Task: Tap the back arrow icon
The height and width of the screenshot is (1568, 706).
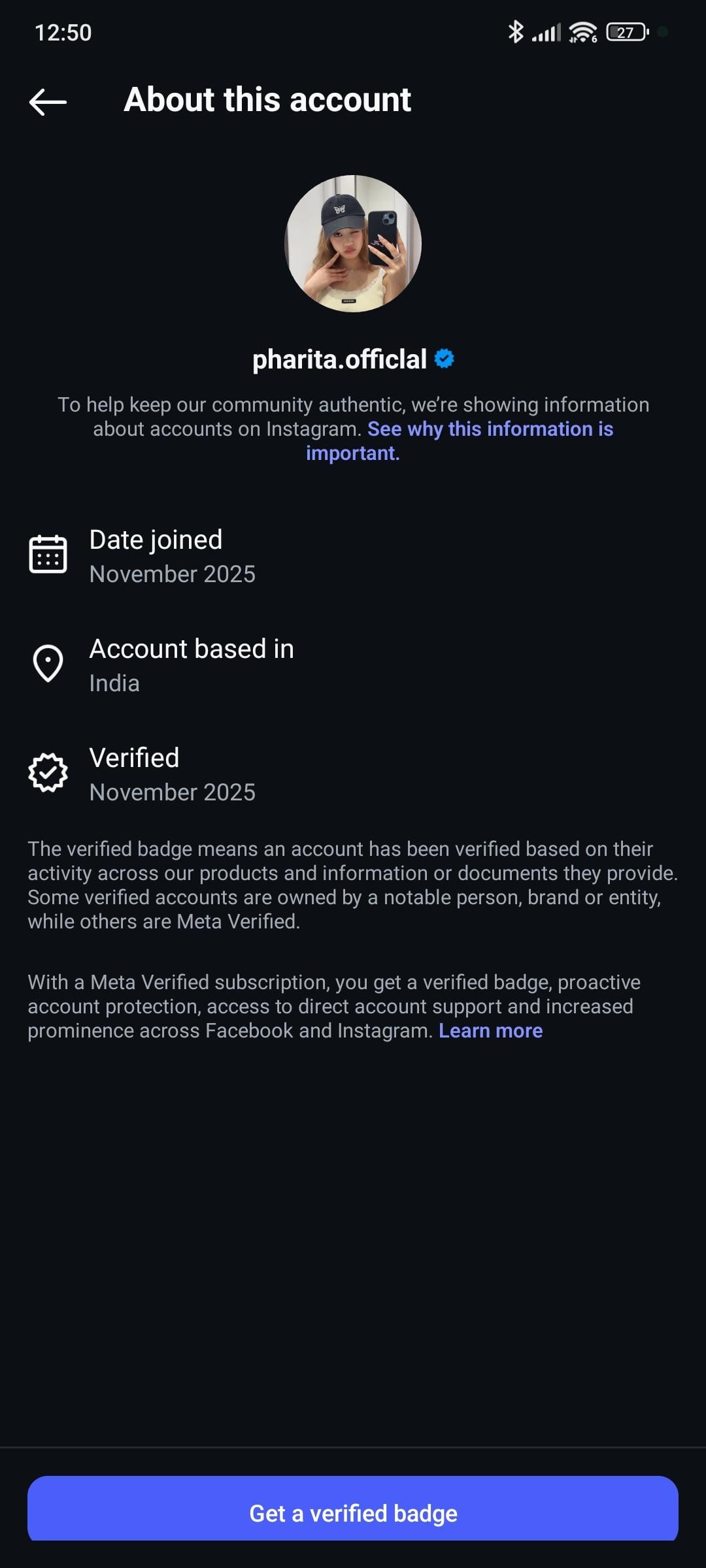Action: click(48, 101)
